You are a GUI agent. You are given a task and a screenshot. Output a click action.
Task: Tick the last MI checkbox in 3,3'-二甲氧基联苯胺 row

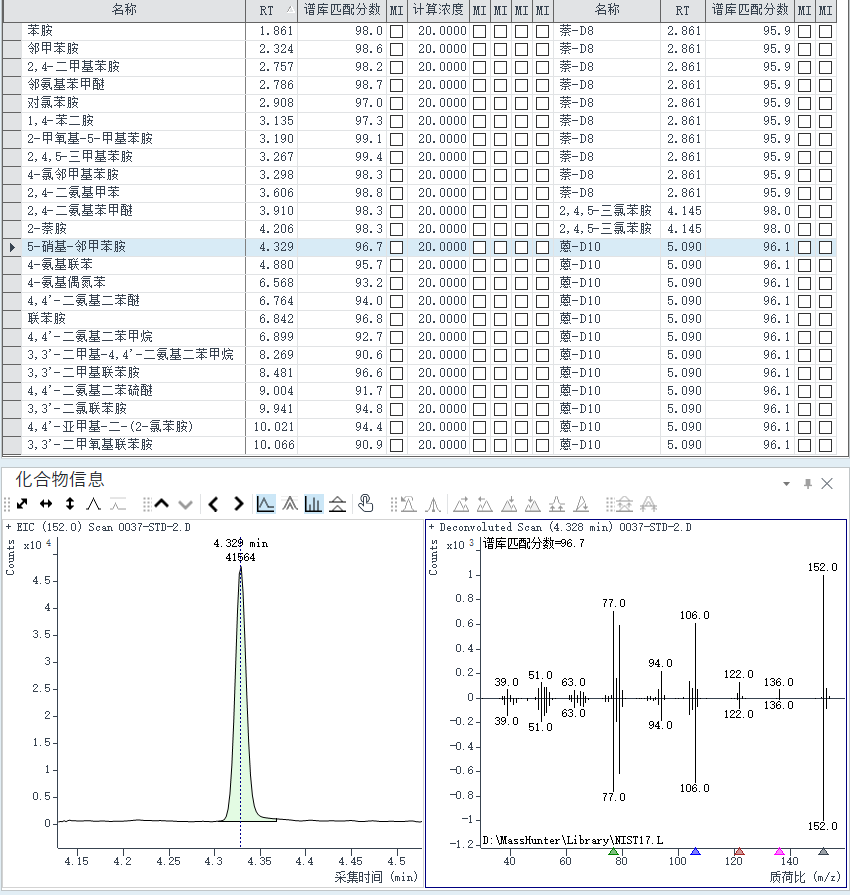pos(825,445)
